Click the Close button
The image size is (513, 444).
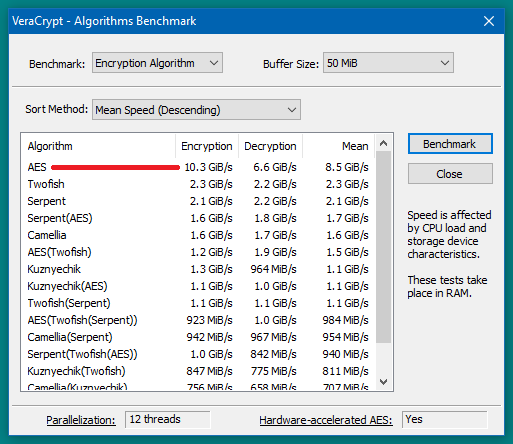tap(450, 174)
